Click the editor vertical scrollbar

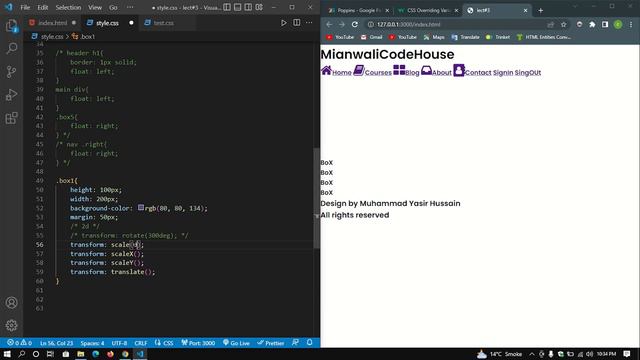[x=316, y=198]
